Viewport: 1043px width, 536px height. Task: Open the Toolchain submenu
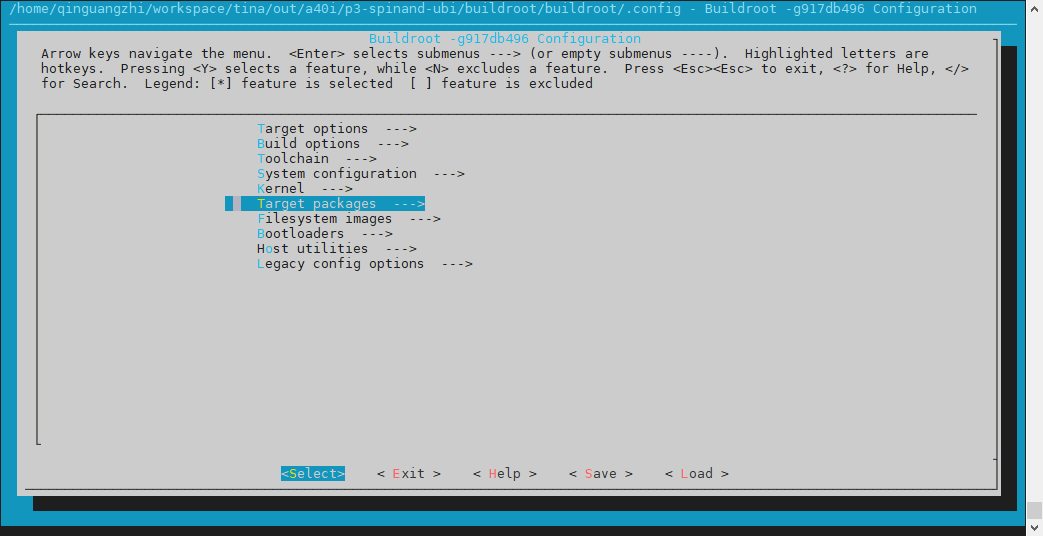click(317, 158)
